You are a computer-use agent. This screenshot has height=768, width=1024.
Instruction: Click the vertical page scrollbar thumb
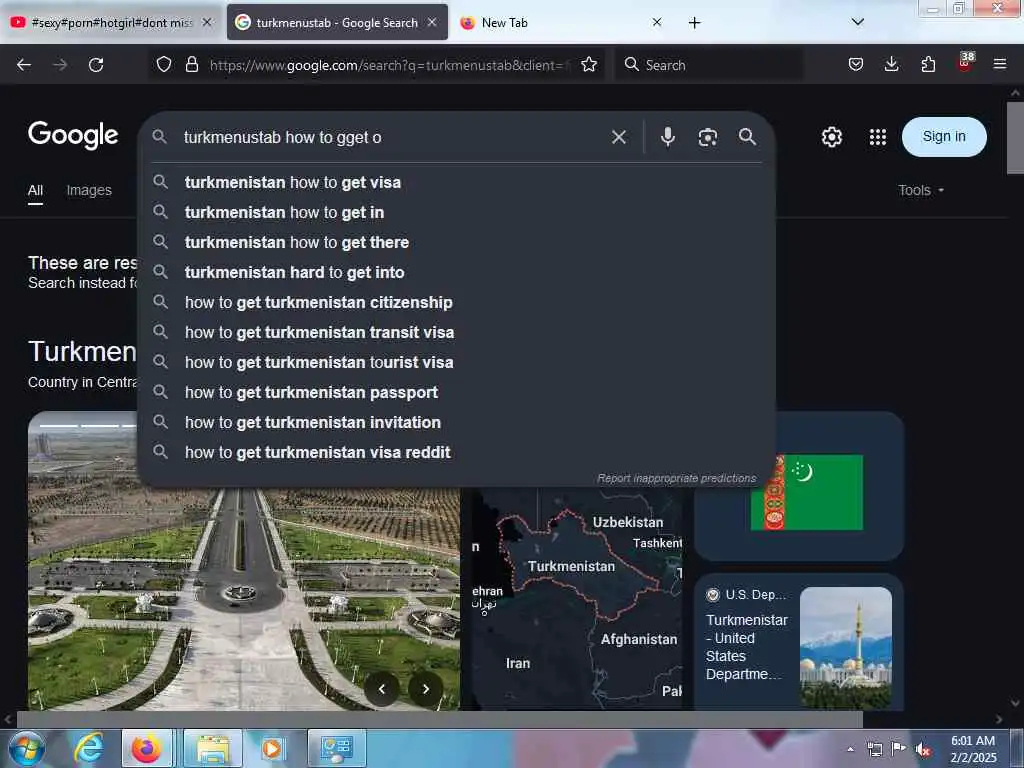(x=1015, y=137)
